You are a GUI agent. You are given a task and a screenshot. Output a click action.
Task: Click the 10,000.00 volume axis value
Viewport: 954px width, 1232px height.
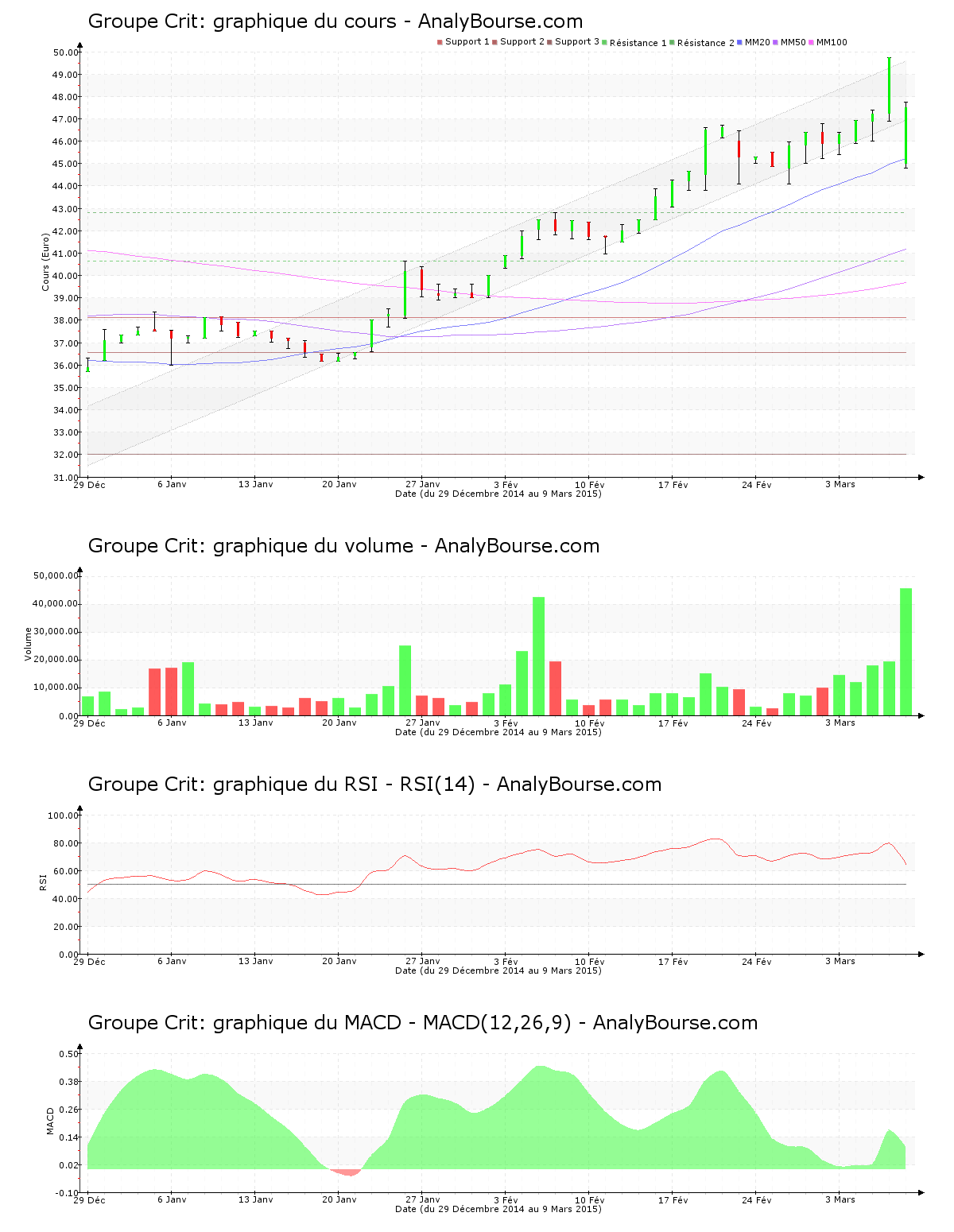[x=56, y=688]
